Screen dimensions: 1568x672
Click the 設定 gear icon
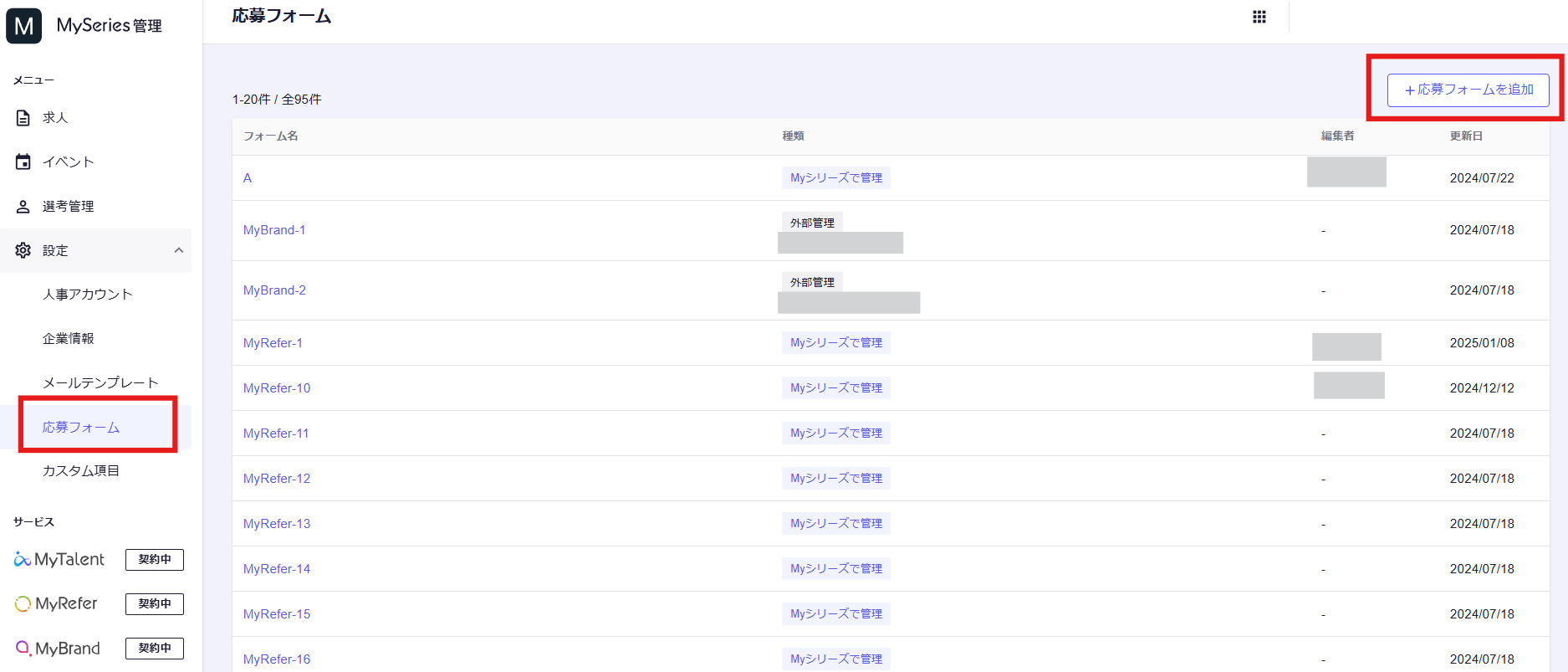click(23, 250)
